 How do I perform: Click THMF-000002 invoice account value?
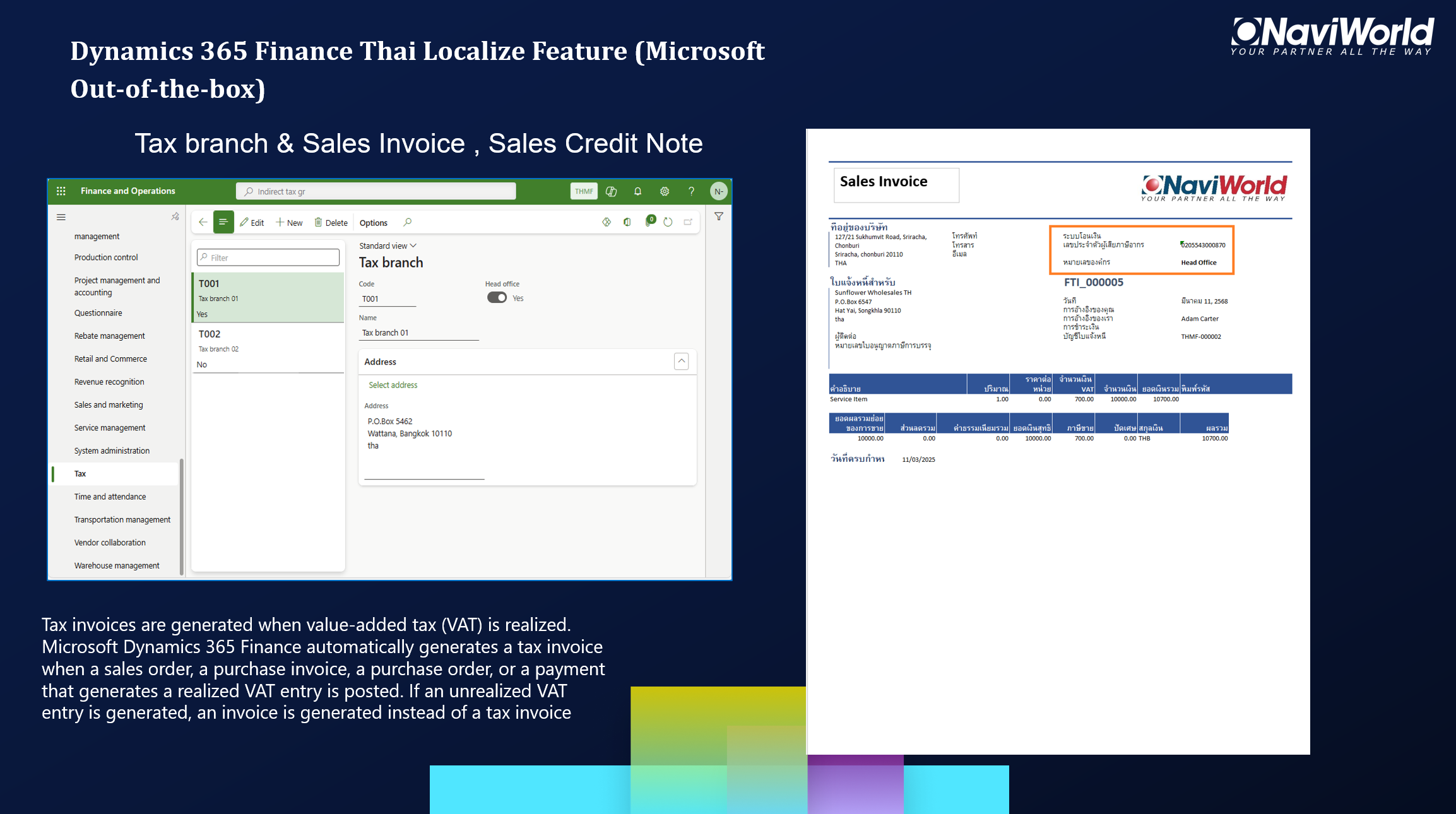pos(1201,337)
